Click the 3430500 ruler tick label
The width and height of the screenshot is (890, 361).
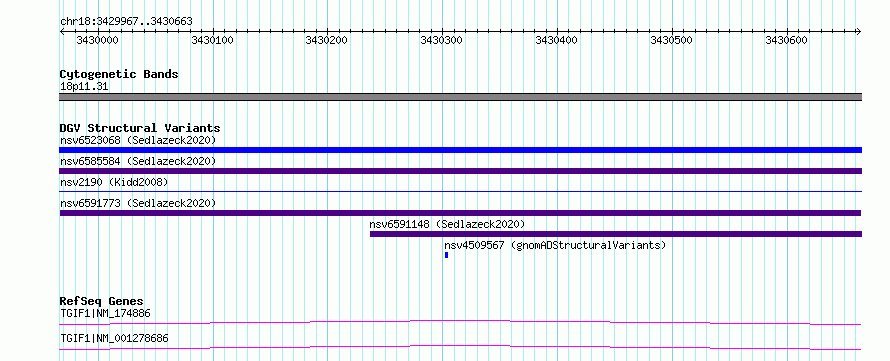671,40
